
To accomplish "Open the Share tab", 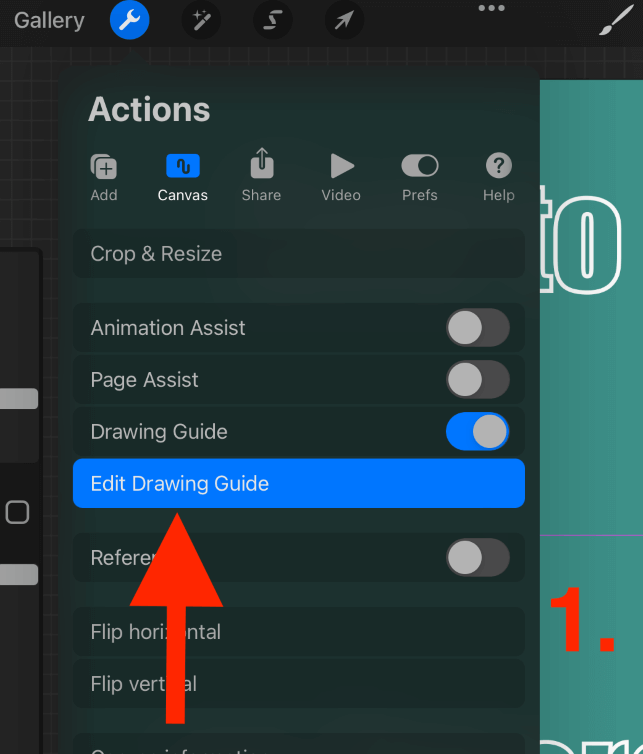I will coord(262,176).
